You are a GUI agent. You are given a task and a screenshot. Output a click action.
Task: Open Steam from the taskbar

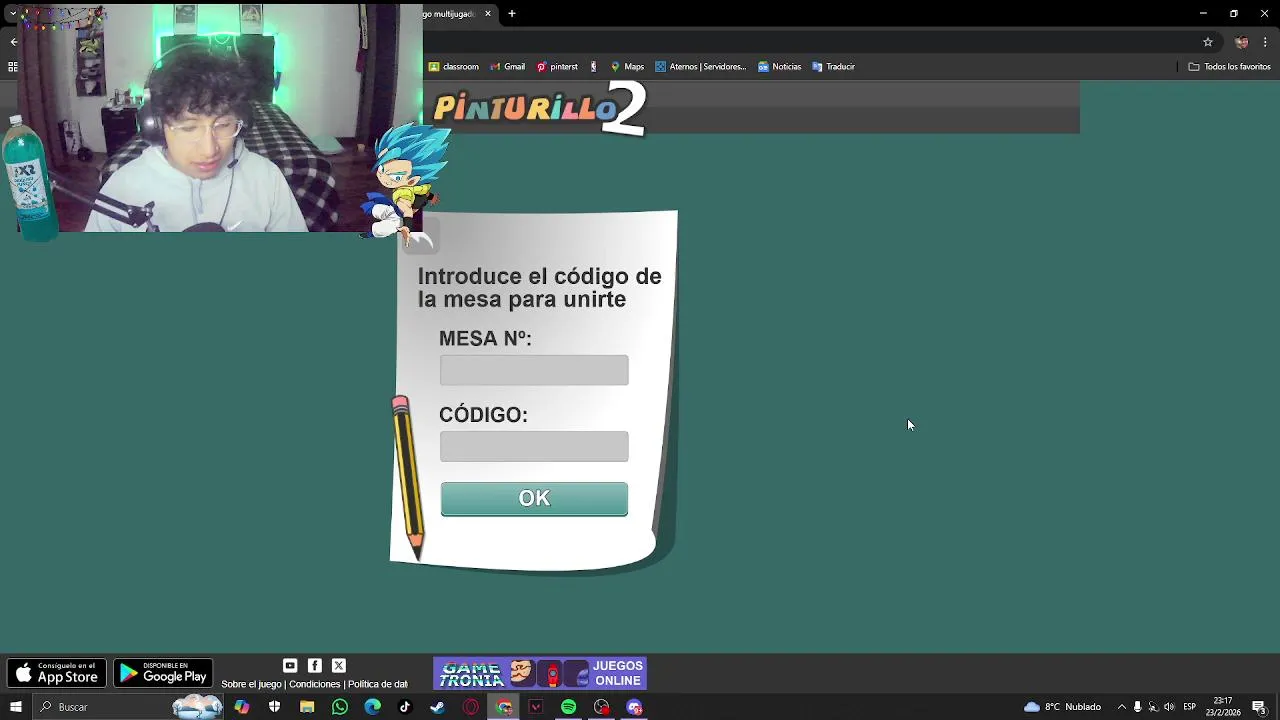438,707
